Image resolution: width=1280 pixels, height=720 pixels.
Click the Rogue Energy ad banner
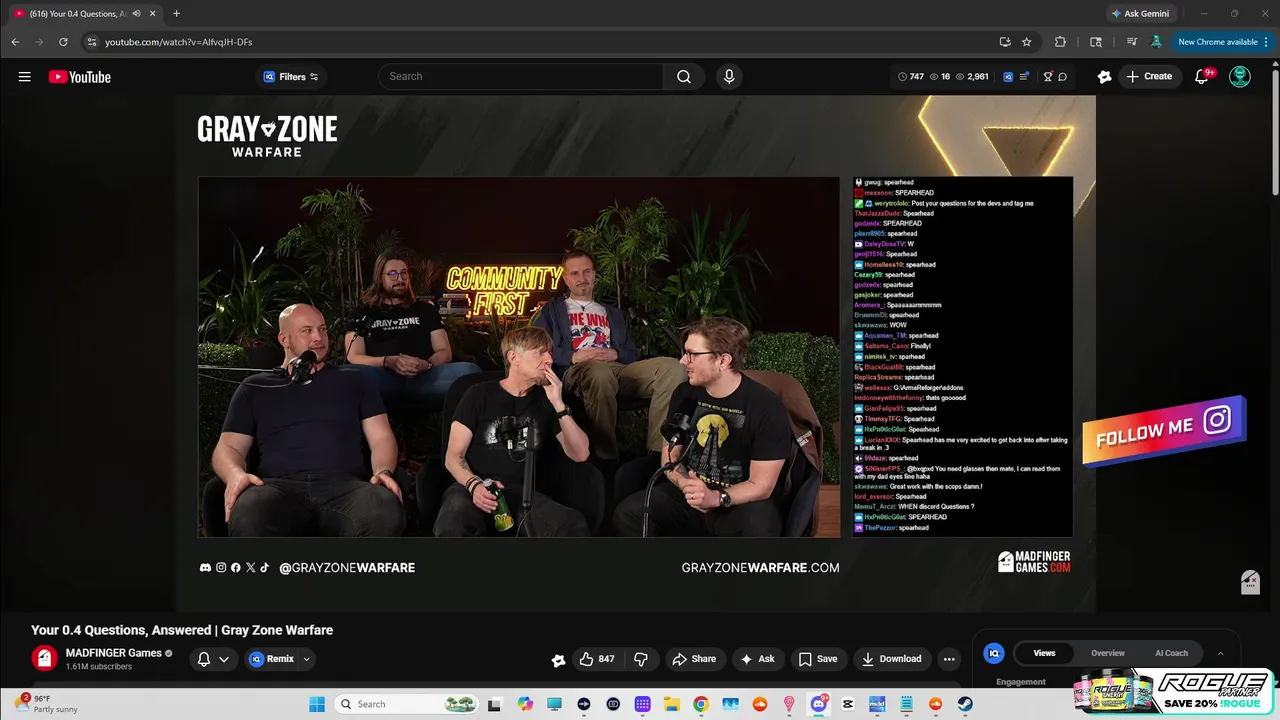click(1172, 692)
